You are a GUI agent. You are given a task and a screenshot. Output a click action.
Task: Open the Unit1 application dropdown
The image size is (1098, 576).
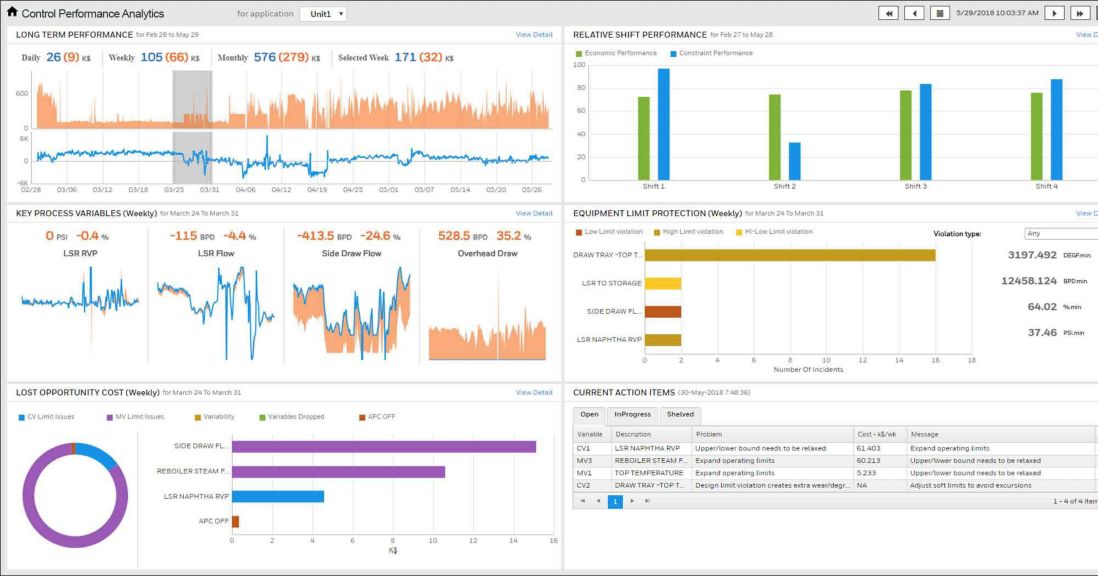[324, 13]
